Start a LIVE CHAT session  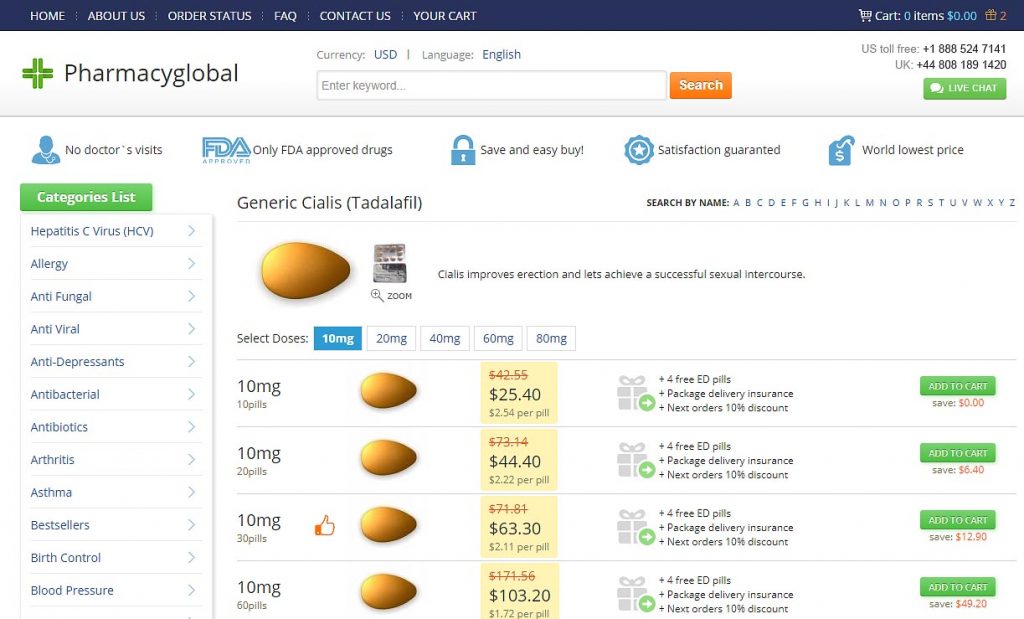pyautogui.click(x=965, y=88)
